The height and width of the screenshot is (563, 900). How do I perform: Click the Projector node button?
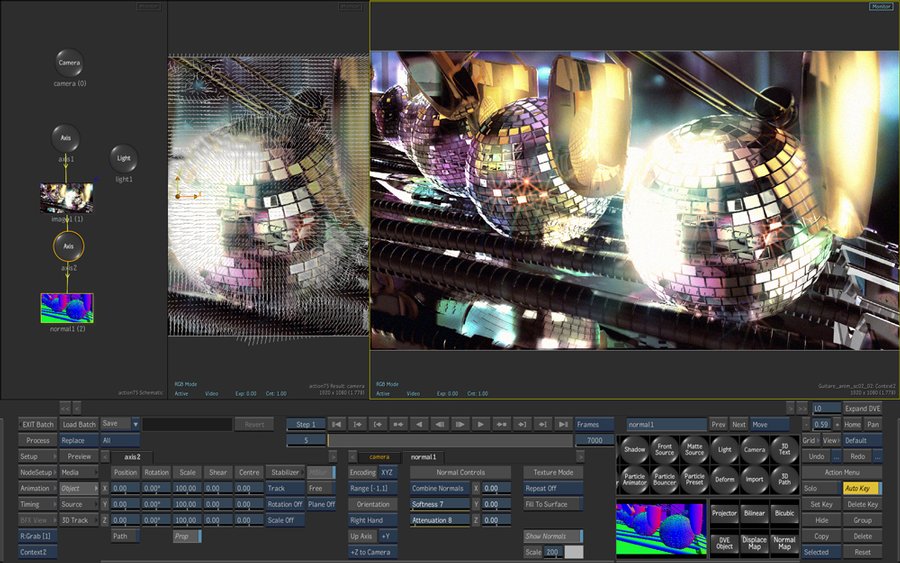point(724,514)
